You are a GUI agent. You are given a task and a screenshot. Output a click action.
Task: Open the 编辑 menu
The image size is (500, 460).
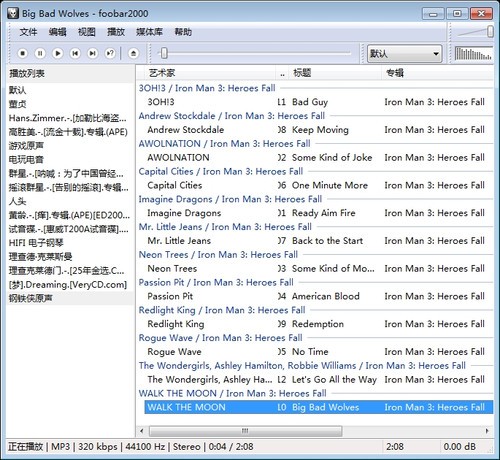point(57,32)
